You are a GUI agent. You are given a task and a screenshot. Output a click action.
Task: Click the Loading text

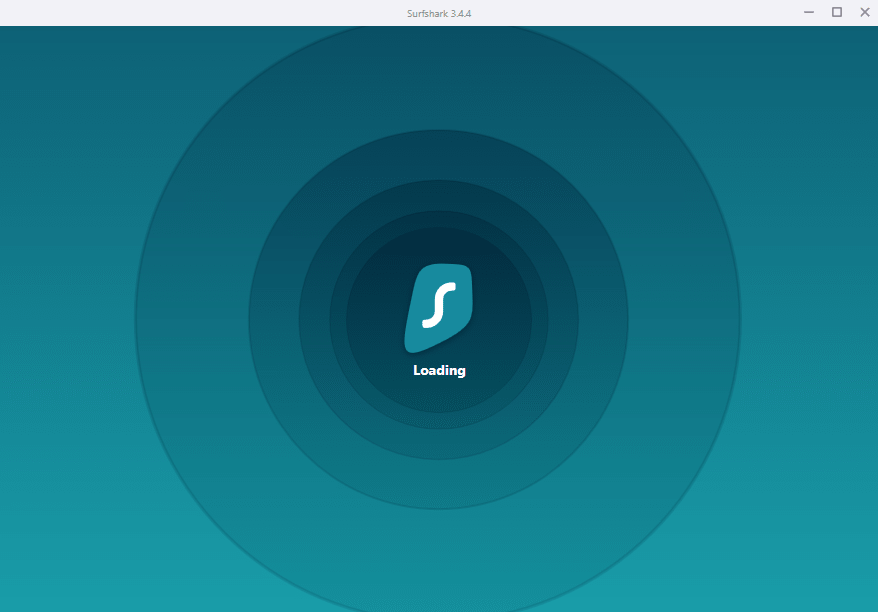tap(440, 371)
